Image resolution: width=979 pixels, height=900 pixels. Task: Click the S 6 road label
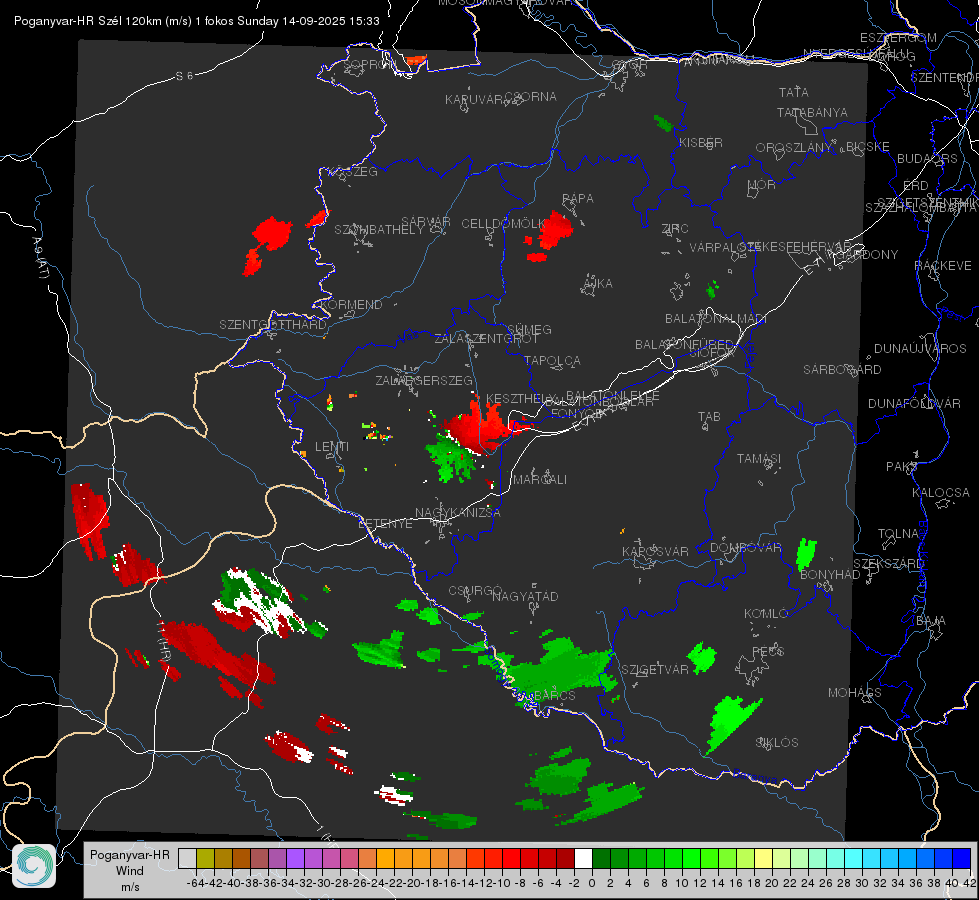coord(184,76)
